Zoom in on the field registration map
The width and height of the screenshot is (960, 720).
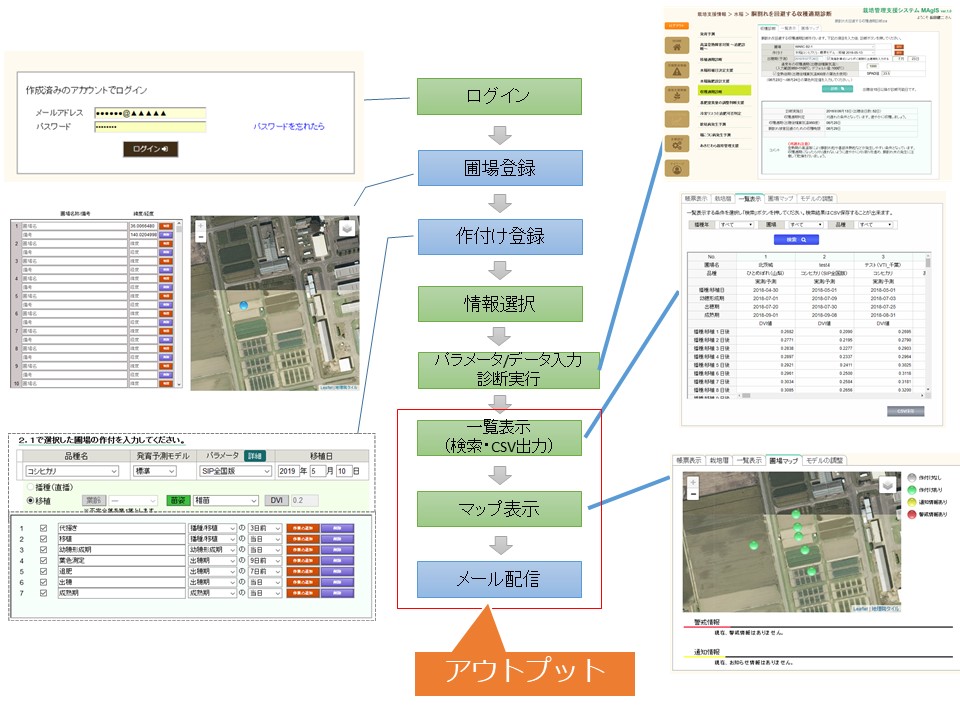point(200,226)
